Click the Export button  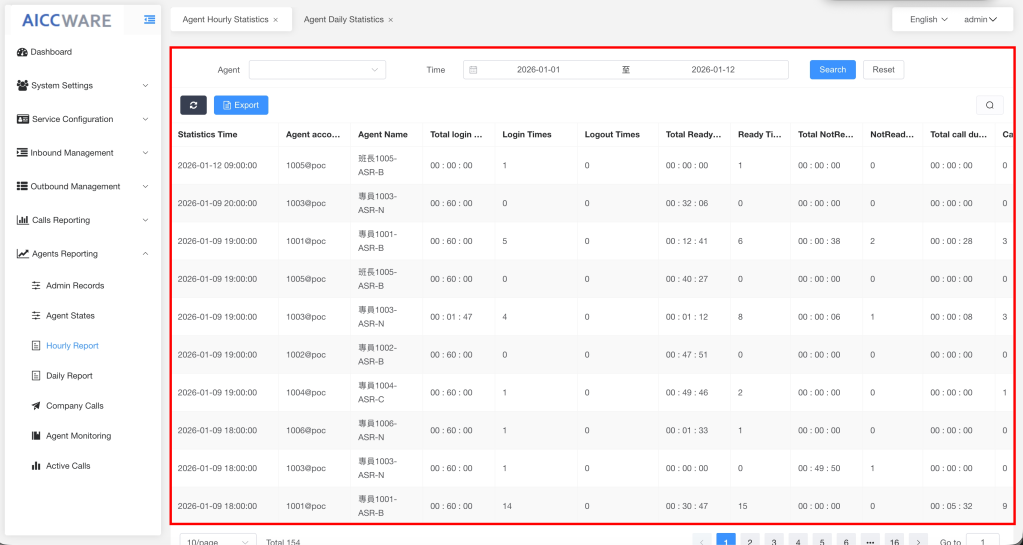[241, 105]
